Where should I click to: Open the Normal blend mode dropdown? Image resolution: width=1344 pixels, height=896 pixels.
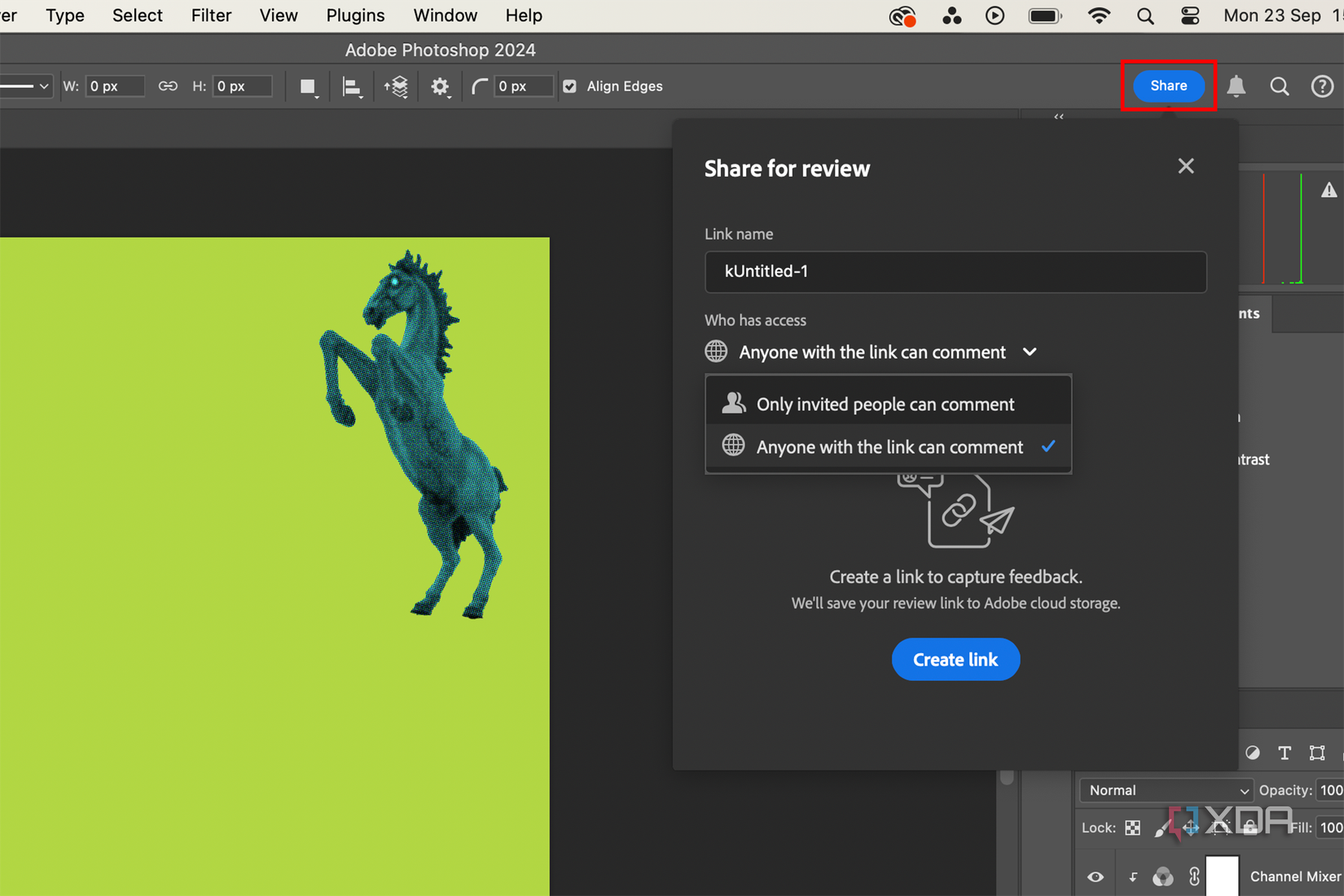point(1165,790)
